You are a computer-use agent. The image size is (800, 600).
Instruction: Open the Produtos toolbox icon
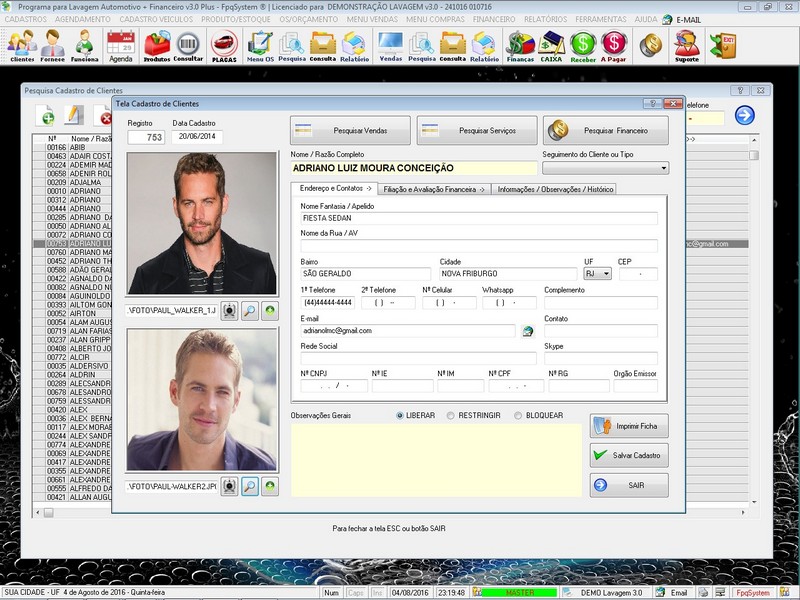[x=157, y=44]
